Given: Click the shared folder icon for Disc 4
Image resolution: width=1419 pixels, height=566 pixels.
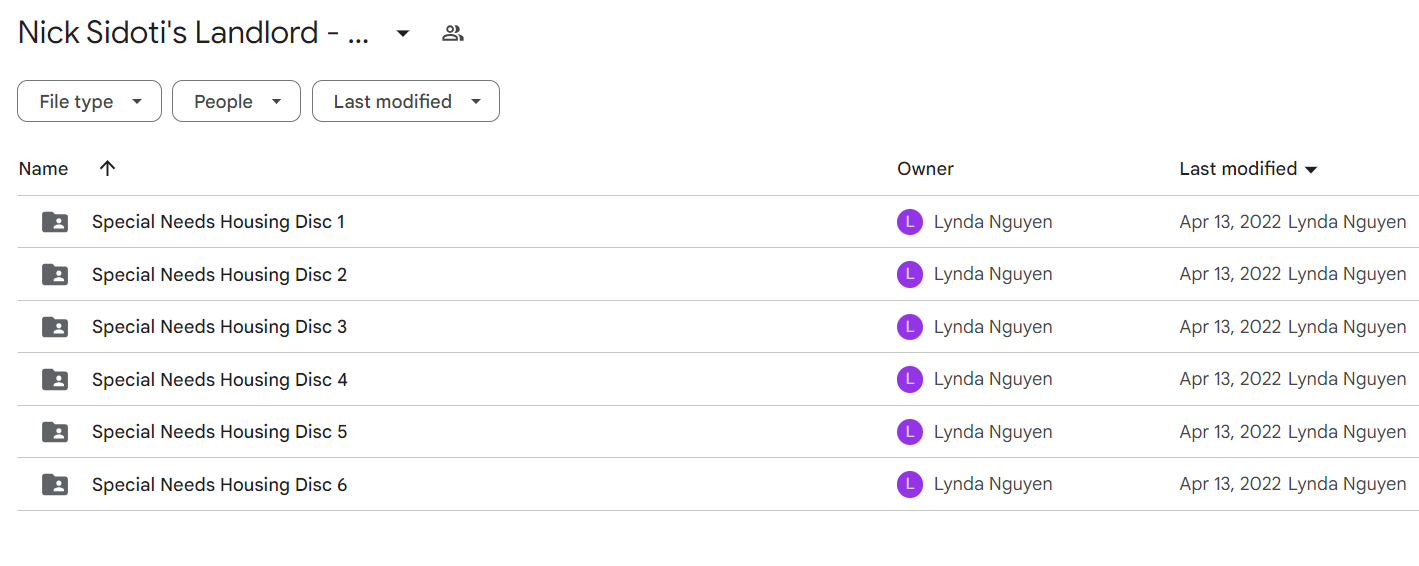Looking at the screenshot, I should coord(55,379).
